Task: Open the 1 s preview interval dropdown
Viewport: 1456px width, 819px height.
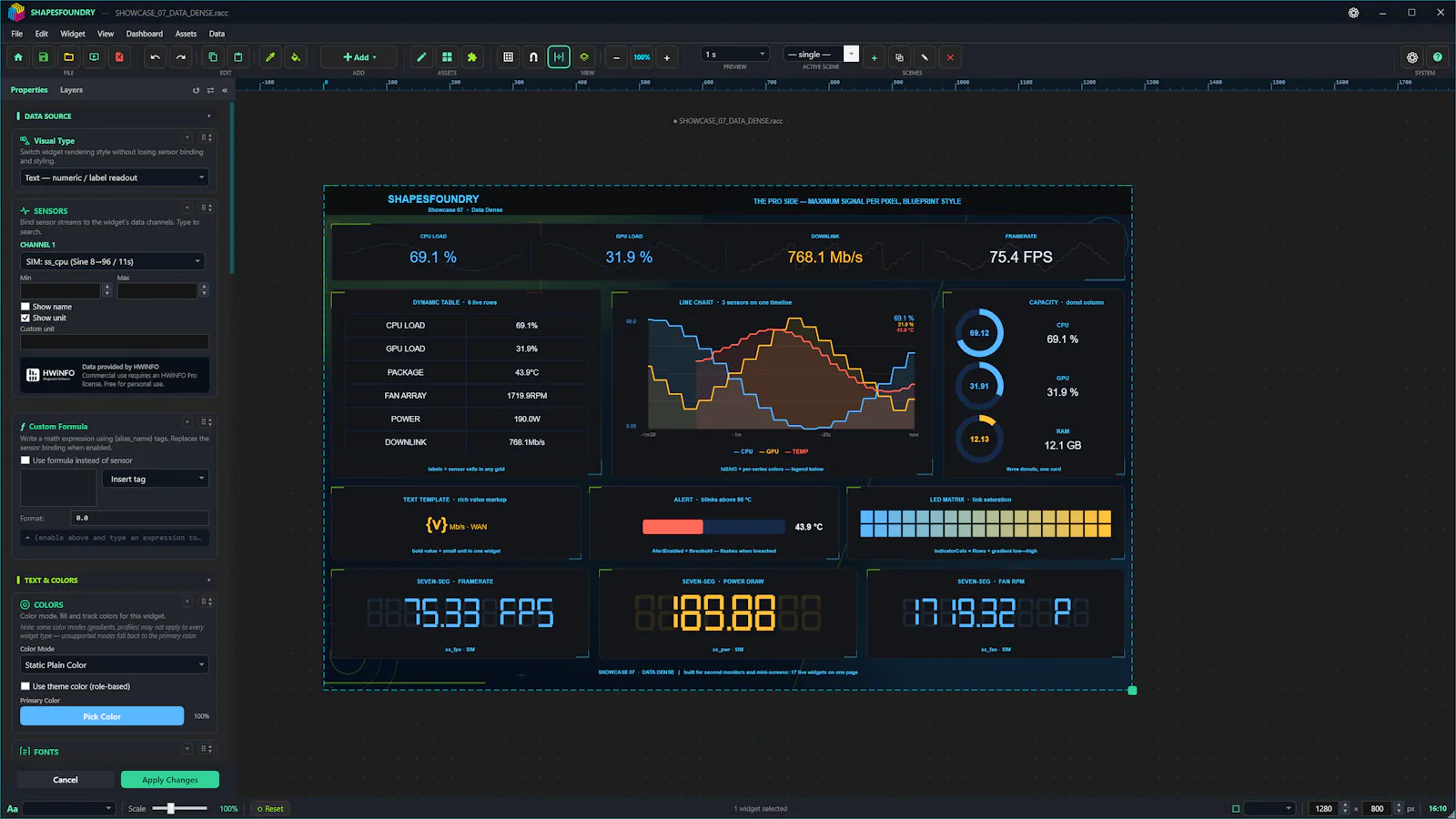Action: pyautogui.click(x=735, y=55)
